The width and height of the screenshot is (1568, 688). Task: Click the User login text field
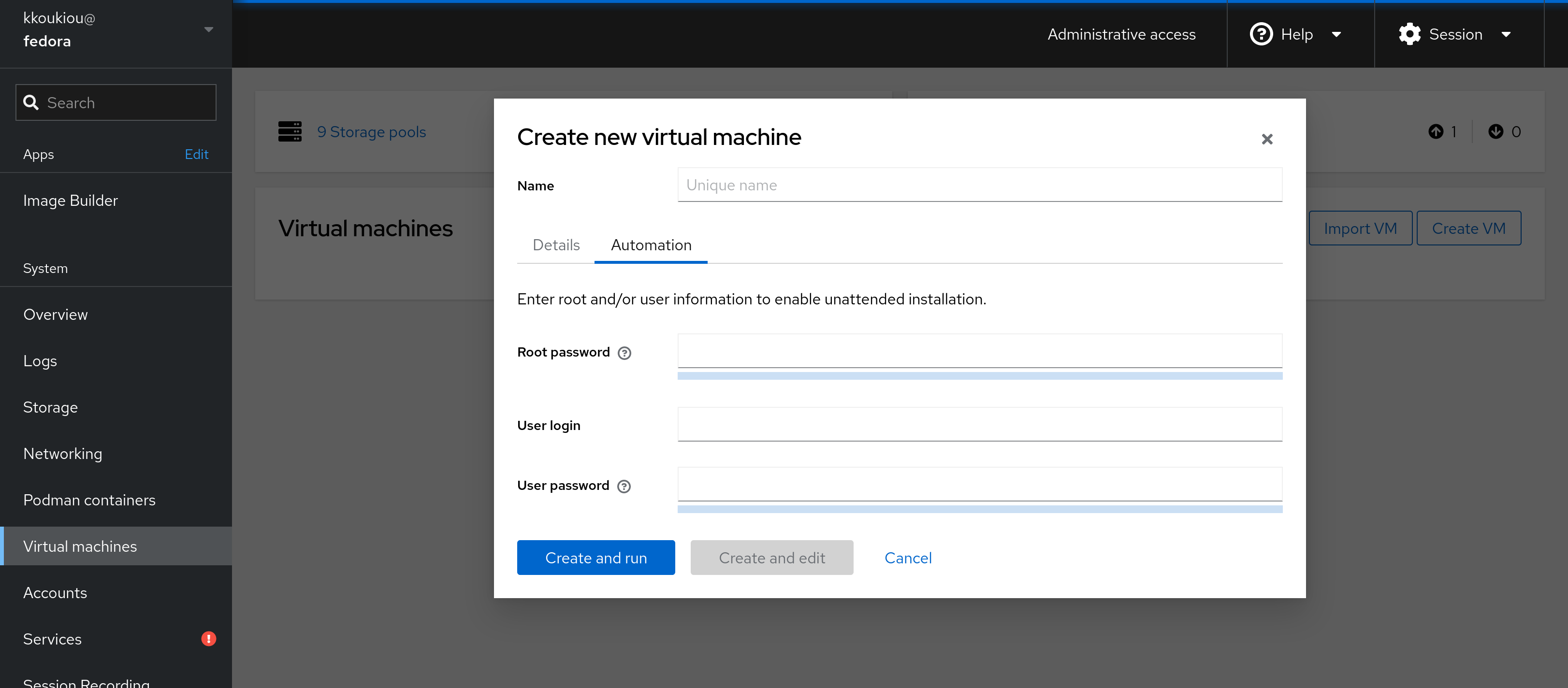(x=979, y=425)
